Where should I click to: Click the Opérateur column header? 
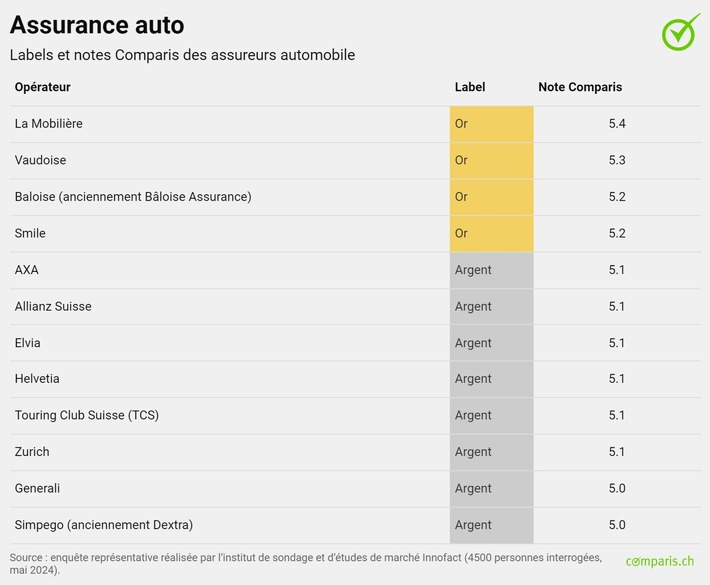(42, 87)
